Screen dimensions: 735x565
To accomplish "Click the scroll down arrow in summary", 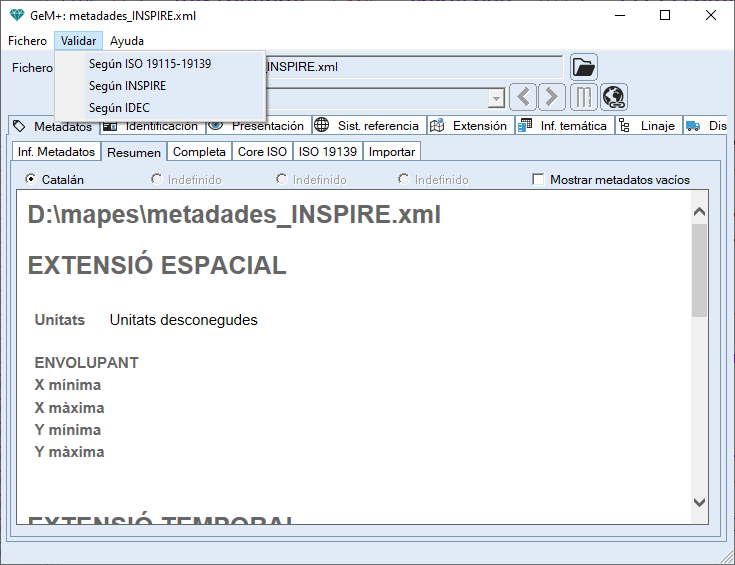I will coord(699,502).
